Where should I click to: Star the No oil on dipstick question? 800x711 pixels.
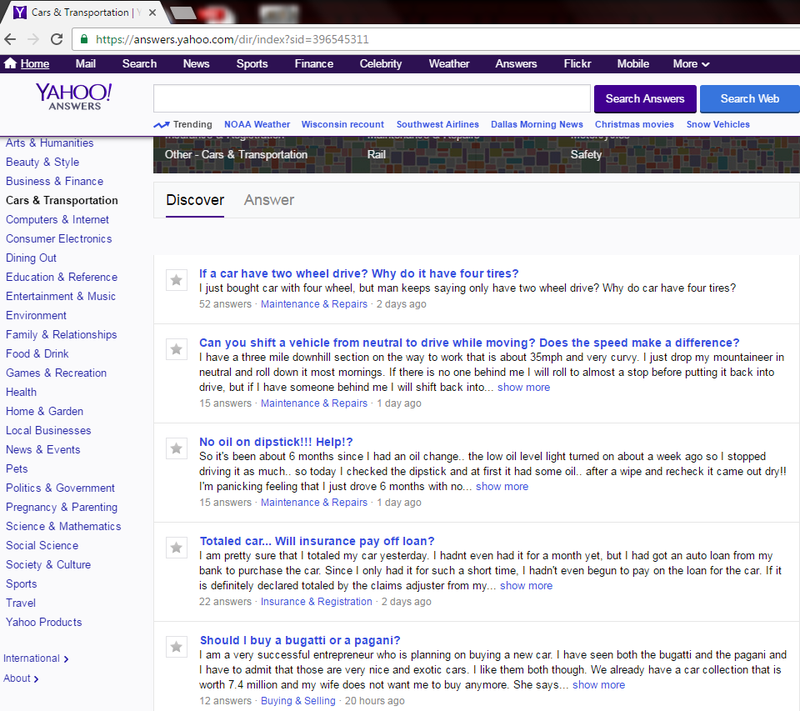click(x=177, y=448)
